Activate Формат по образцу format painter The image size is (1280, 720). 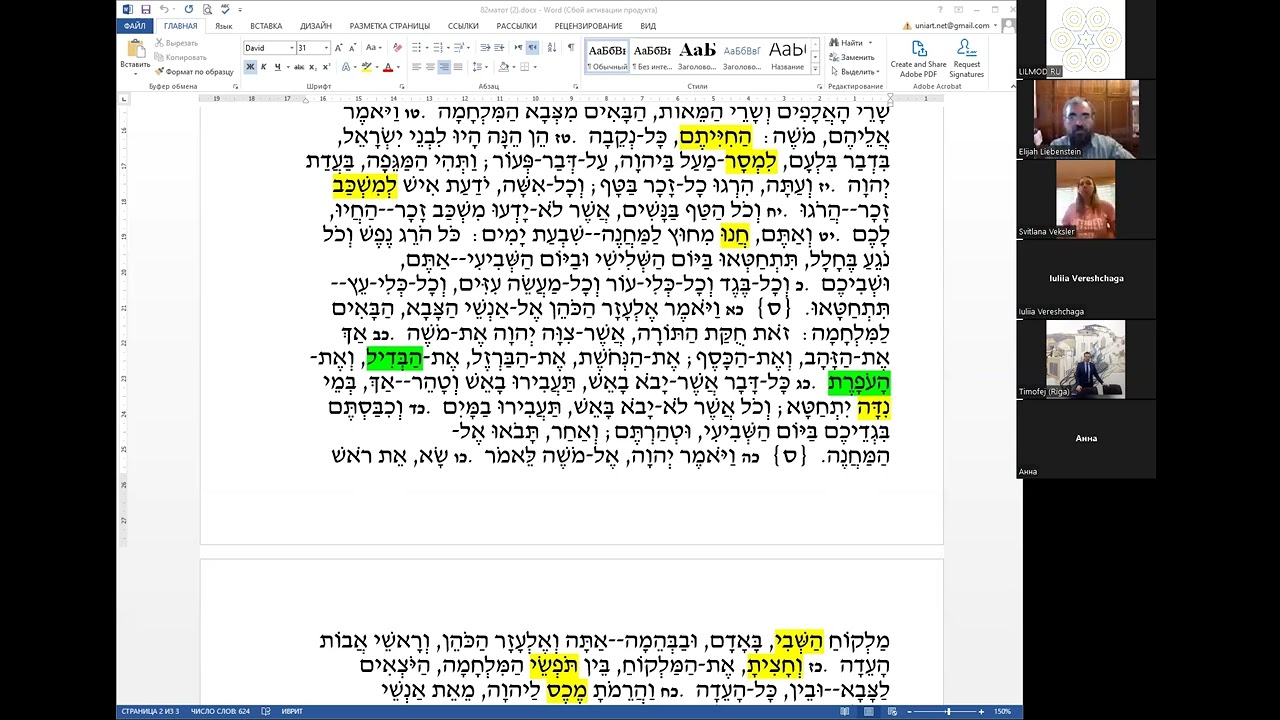pyautogui.click(x=194, y=71)
